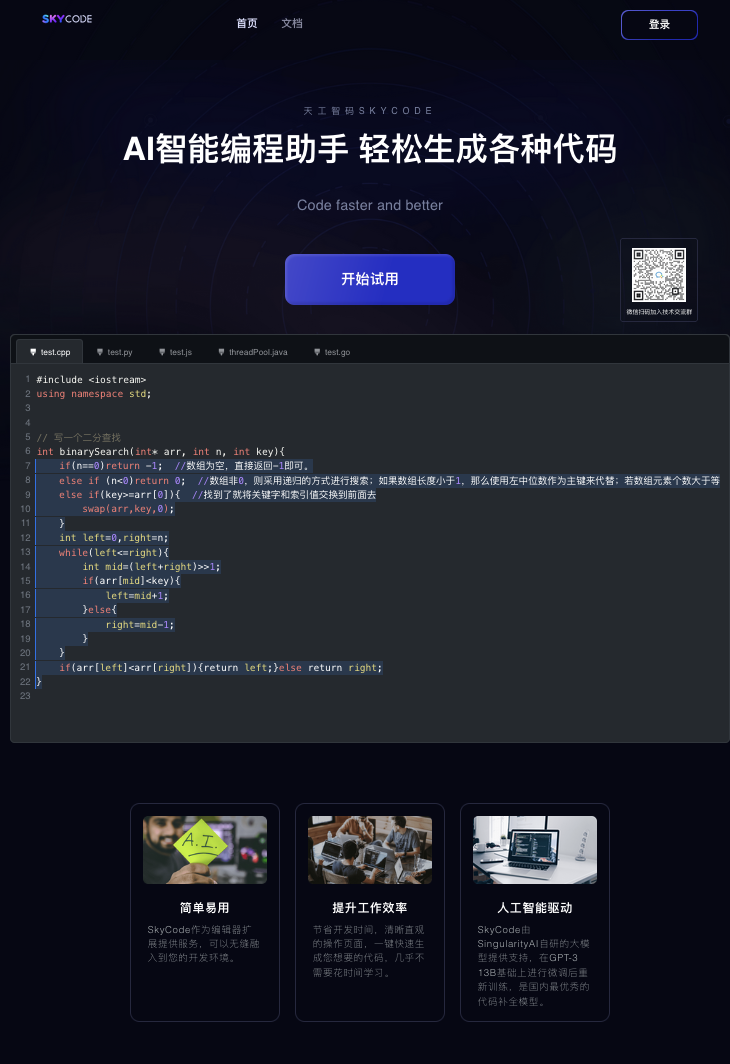Switch to the test.js tab

175,352
